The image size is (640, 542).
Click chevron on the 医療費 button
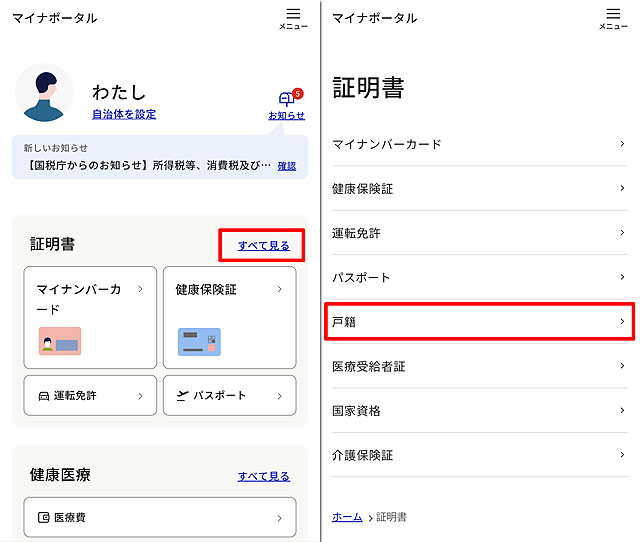tap(280, 518)
